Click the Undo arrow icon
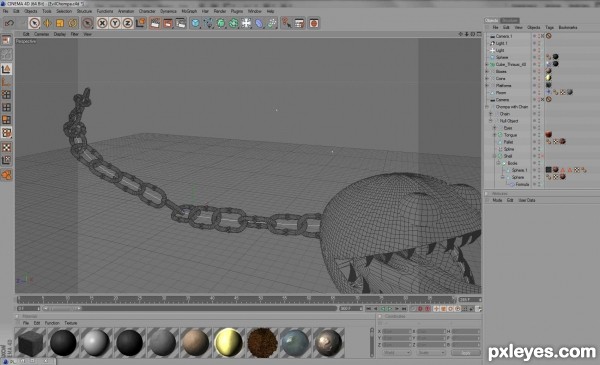The image size is (600, 365). tap(9, 23)
